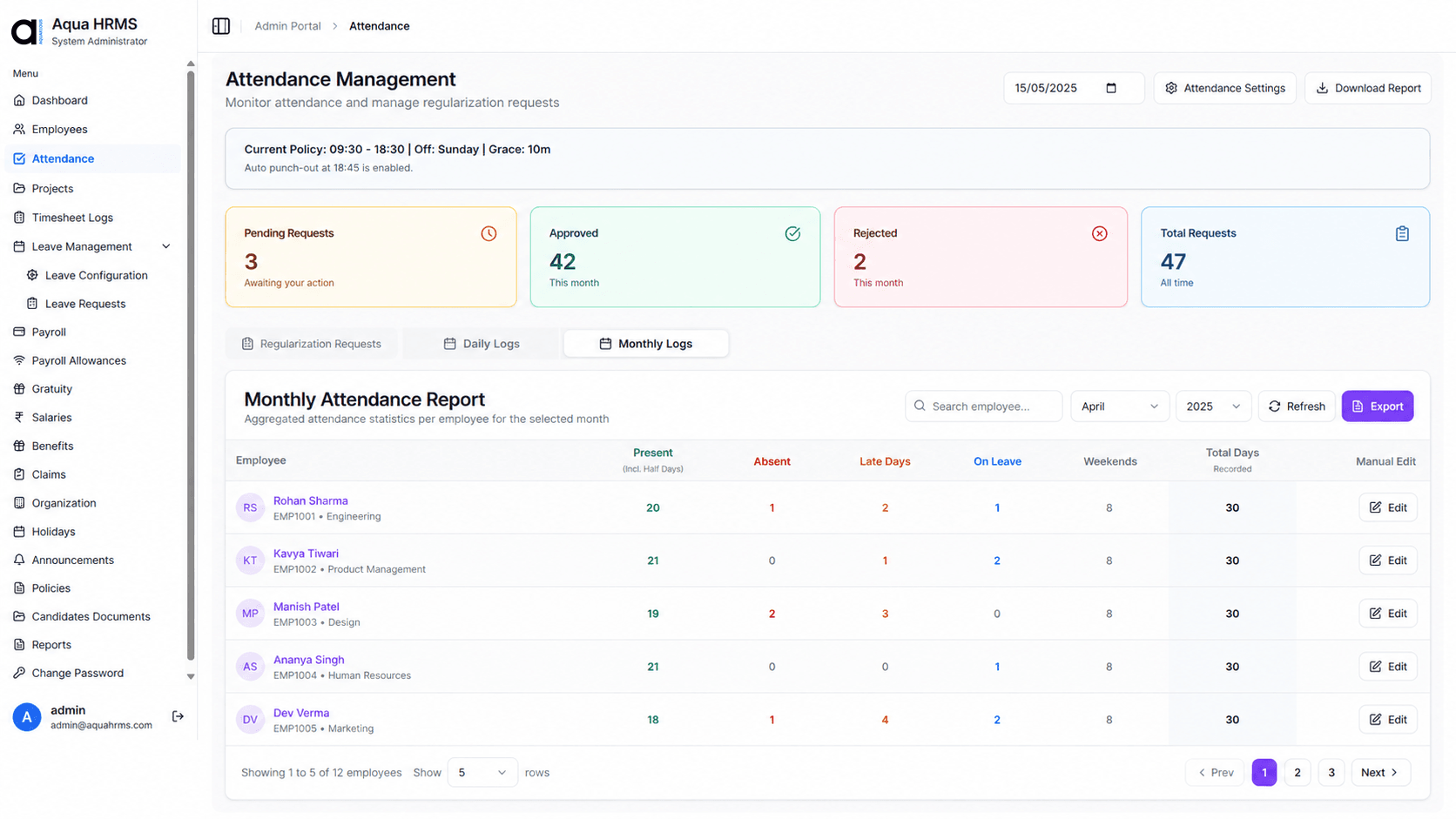Click the Total Requests clipboard icon
Image resolution: width=1456 pixels, height=819 pixels.
[1402, 233]
